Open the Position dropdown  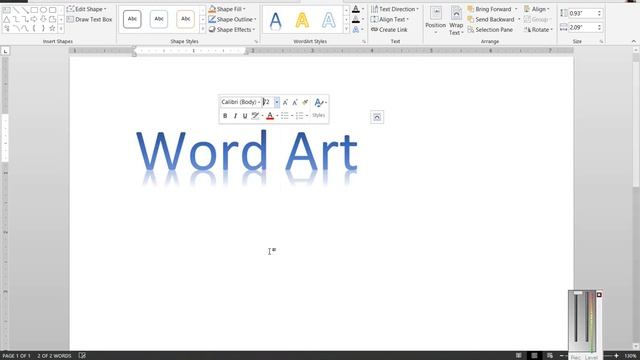pyautogui.click(x=436, y=20)
